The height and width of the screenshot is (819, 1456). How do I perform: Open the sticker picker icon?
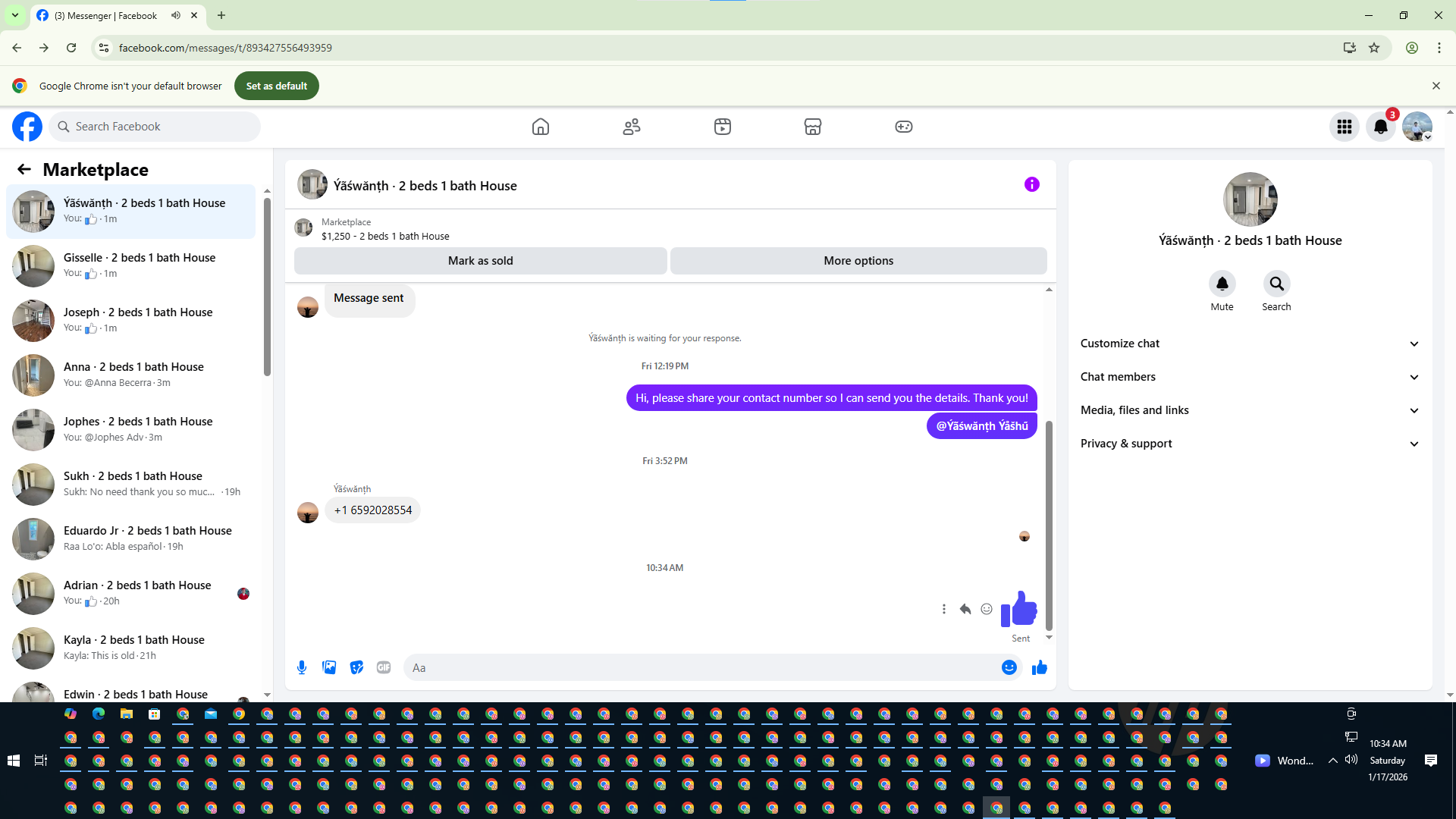click(356, 667)
